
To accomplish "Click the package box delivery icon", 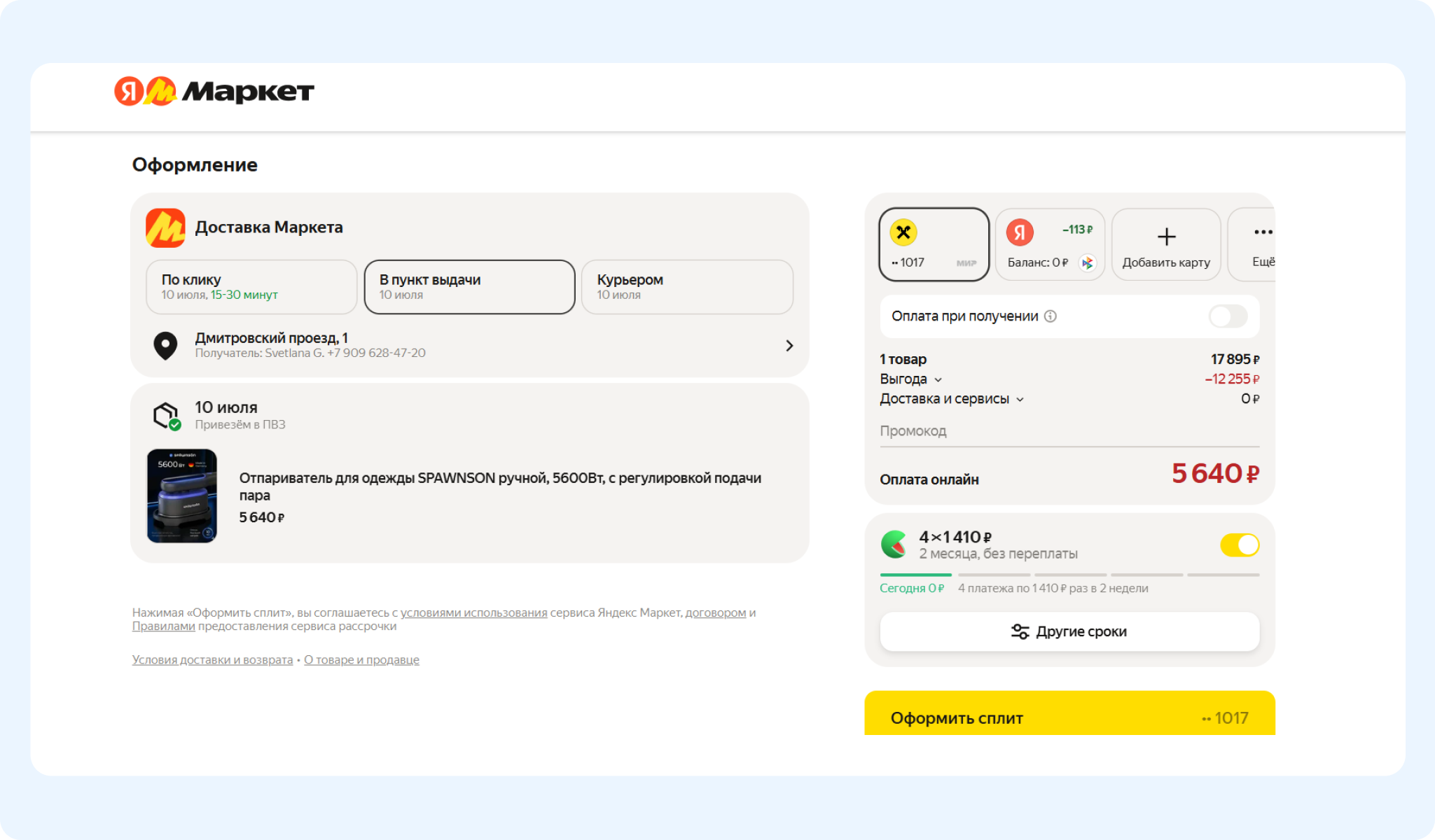I will (x=167, y=416).
